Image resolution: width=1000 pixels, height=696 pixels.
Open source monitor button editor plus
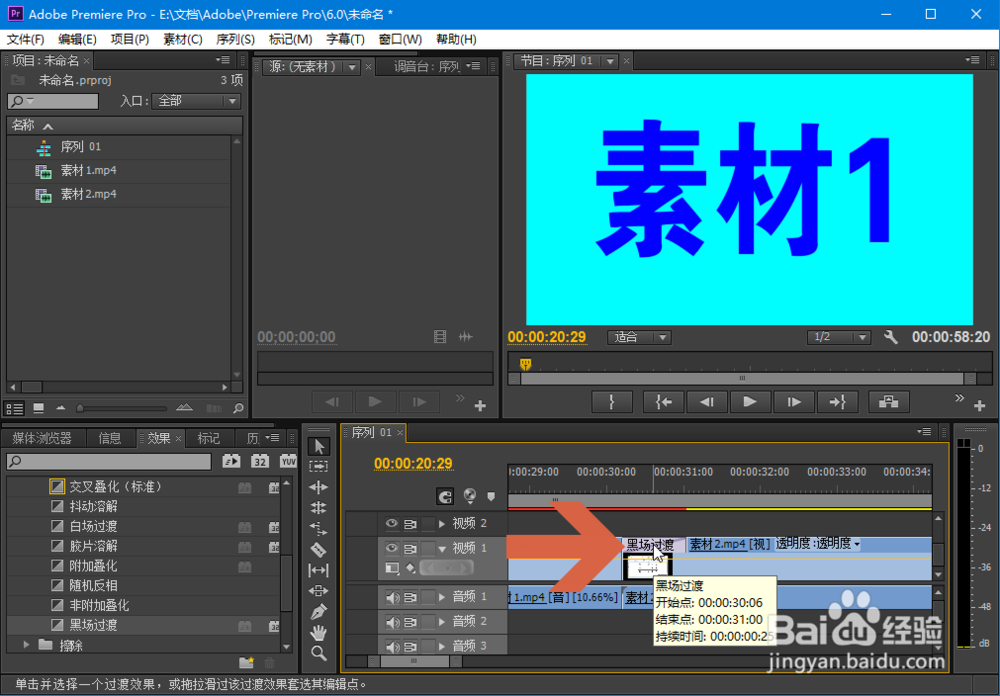pos(480,405)
